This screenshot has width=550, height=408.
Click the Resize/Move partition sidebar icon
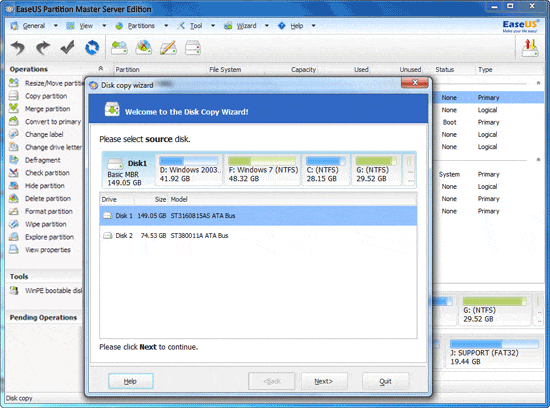14,83
